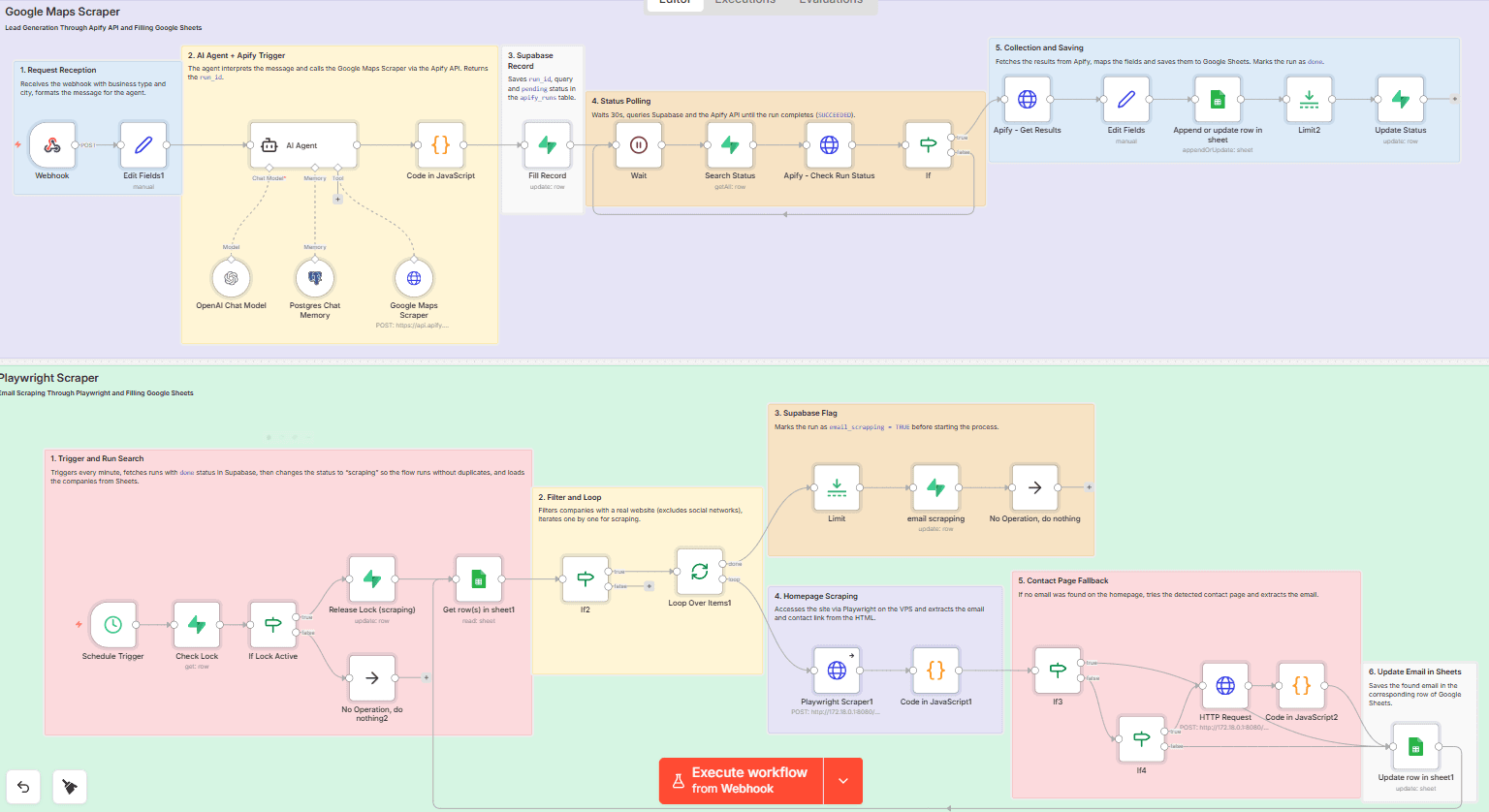Select the '2. Filter and Loop' note title
Viewport: 1489px width, 812px height.
570,497
